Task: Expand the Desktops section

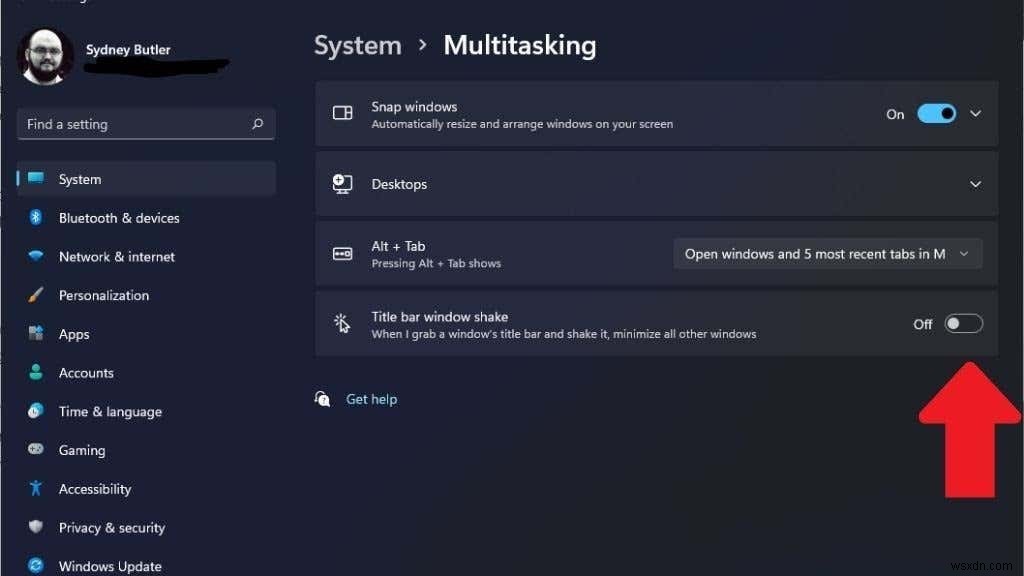Action: pos(977,184)
